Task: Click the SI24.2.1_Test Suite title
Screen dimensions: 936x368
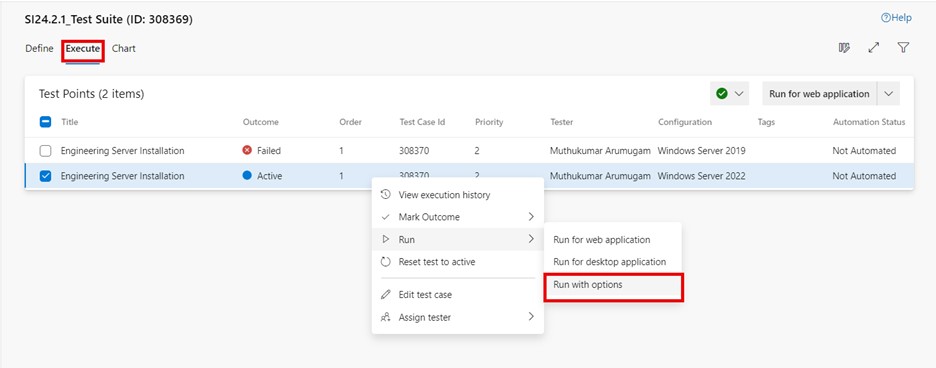Action: (109, 20)
